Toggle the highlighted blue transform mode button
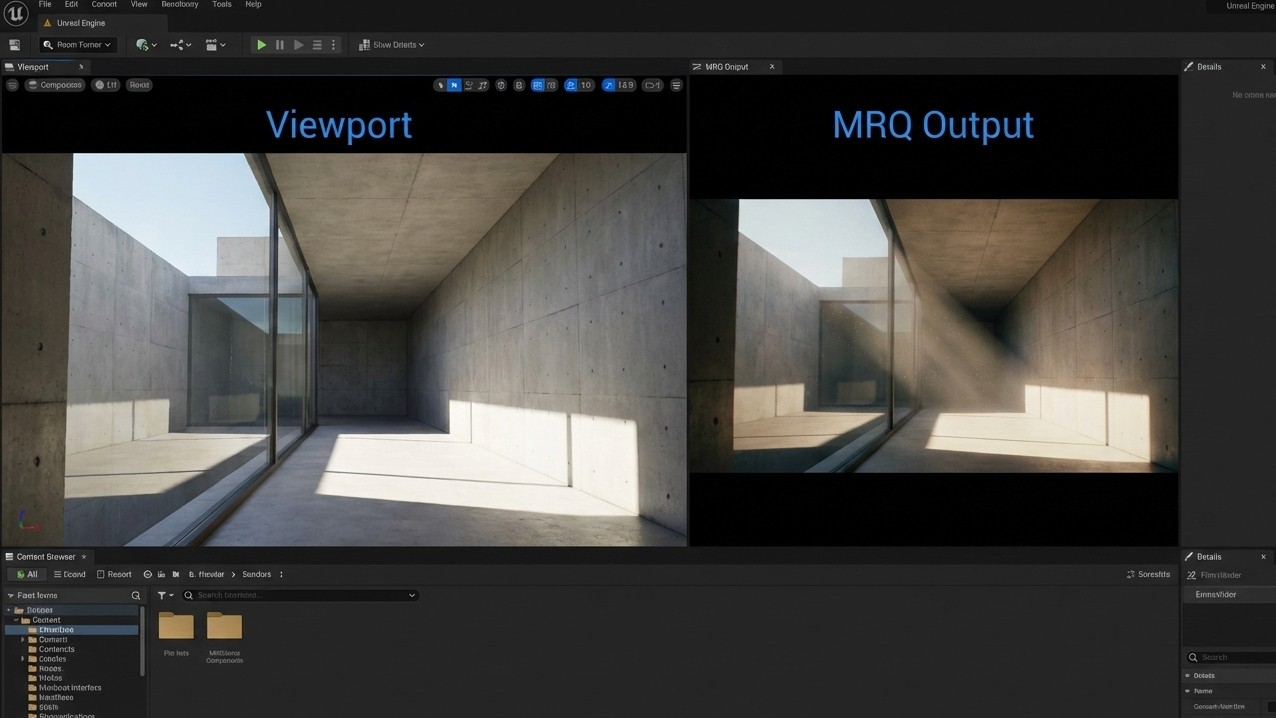The height and width of the screenshot is (718, 1276). (x=454, y=85)
